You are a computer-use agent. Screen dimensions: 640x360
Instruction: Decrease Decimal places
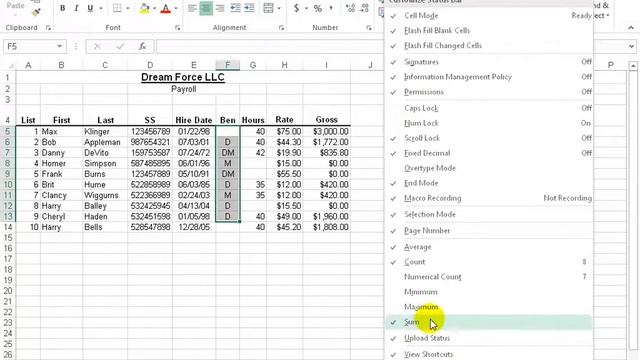coord(364,8)
